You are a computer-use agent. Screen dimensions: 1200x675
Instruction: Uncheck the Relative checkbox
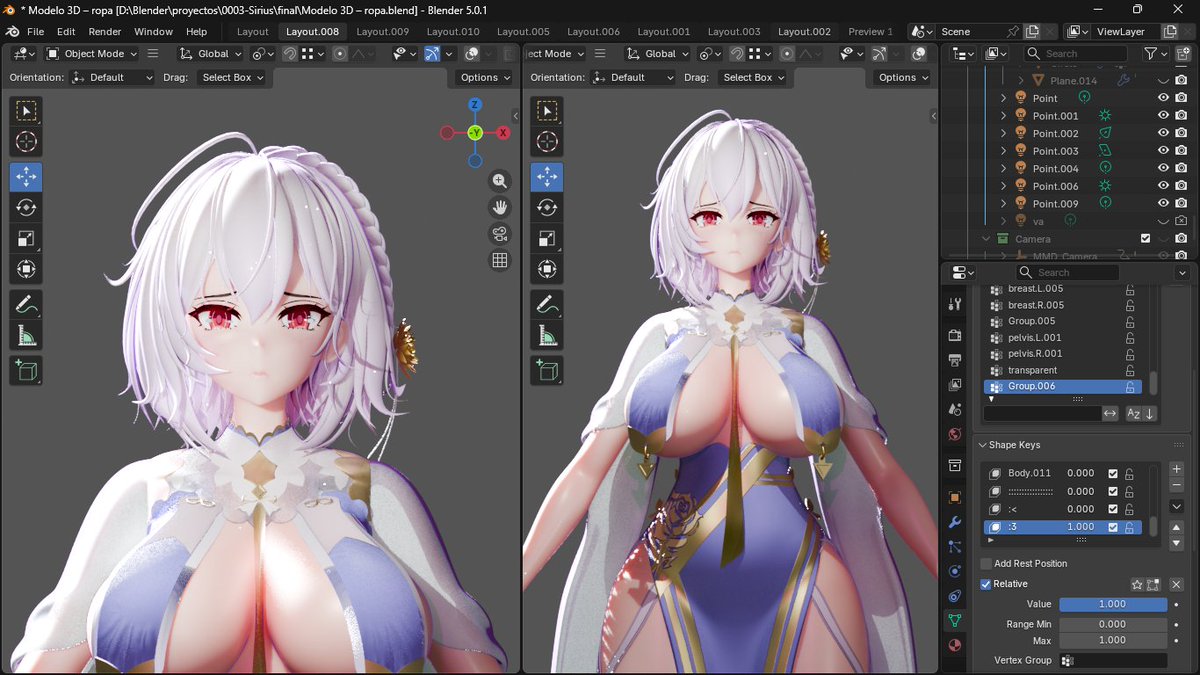pyautogui.click(x=986, y=584)
